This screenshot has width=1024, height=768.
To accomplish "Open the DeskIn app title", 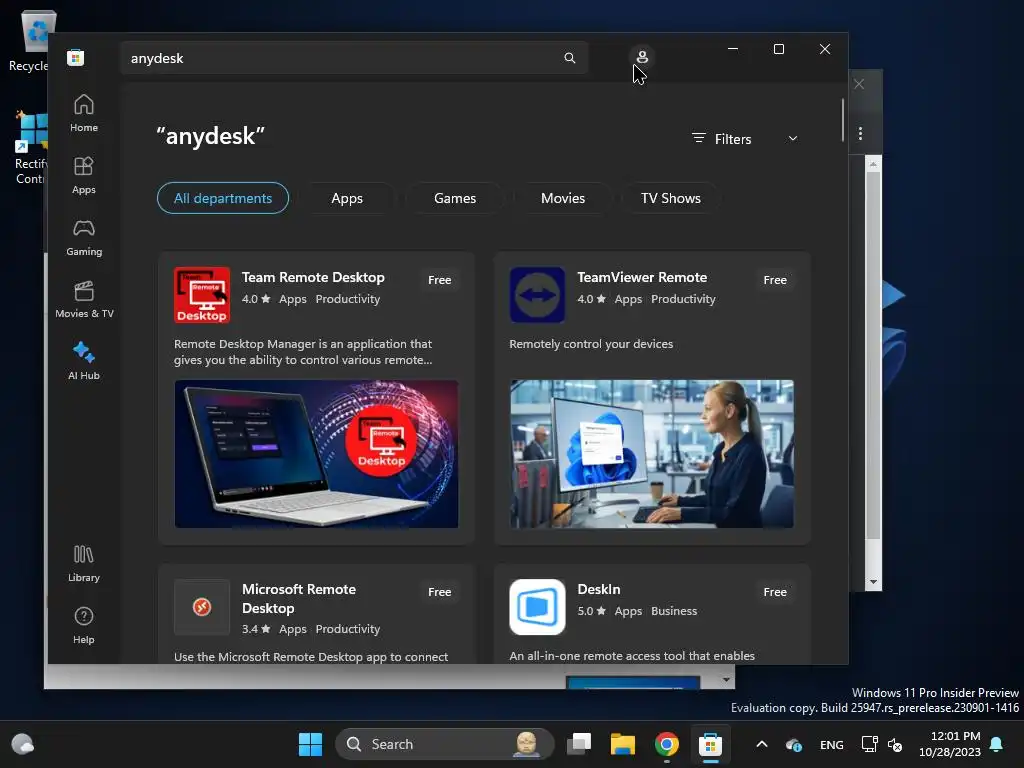I will (599, 589).
